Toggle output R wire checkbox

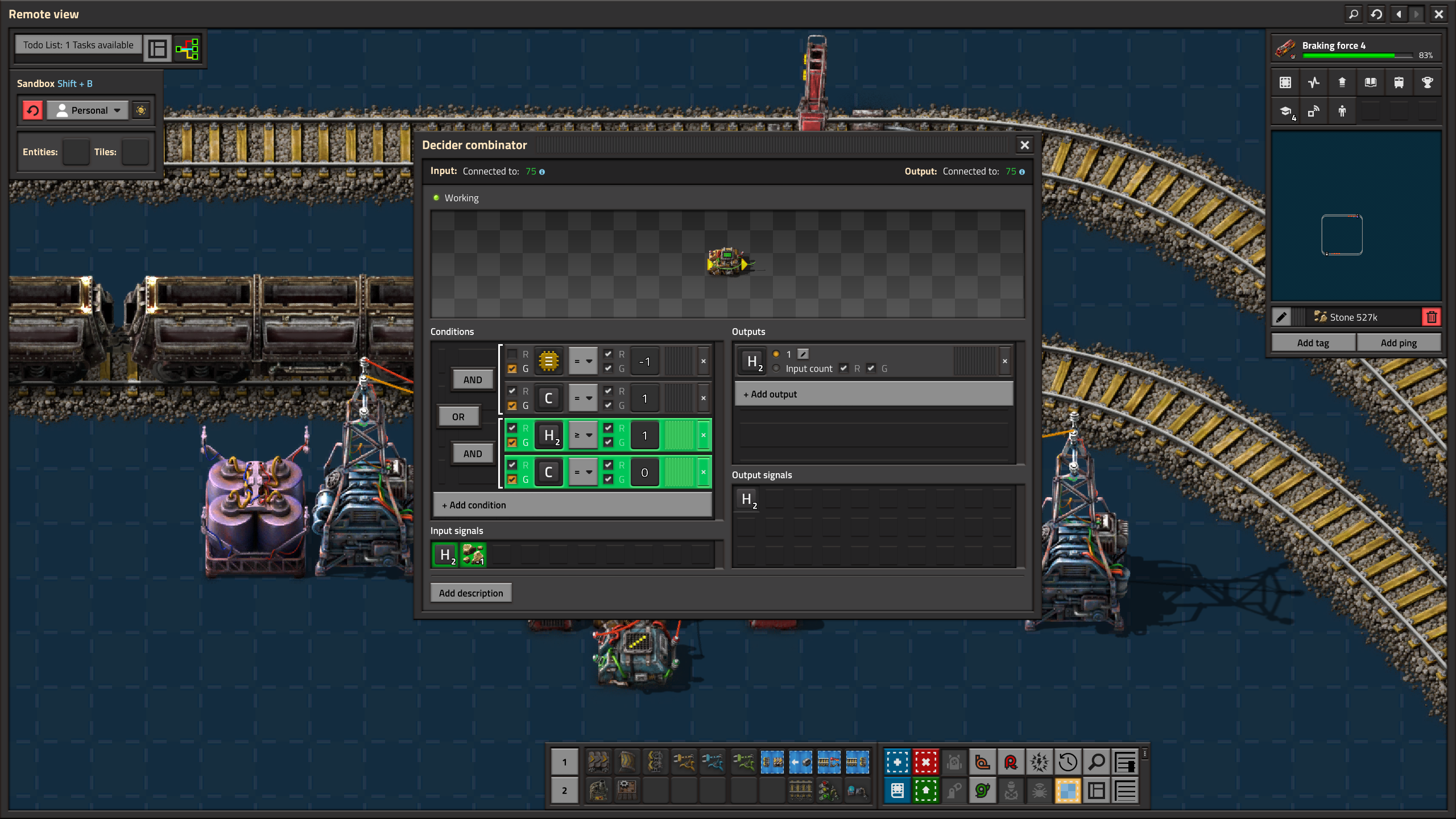pos(843,368)
